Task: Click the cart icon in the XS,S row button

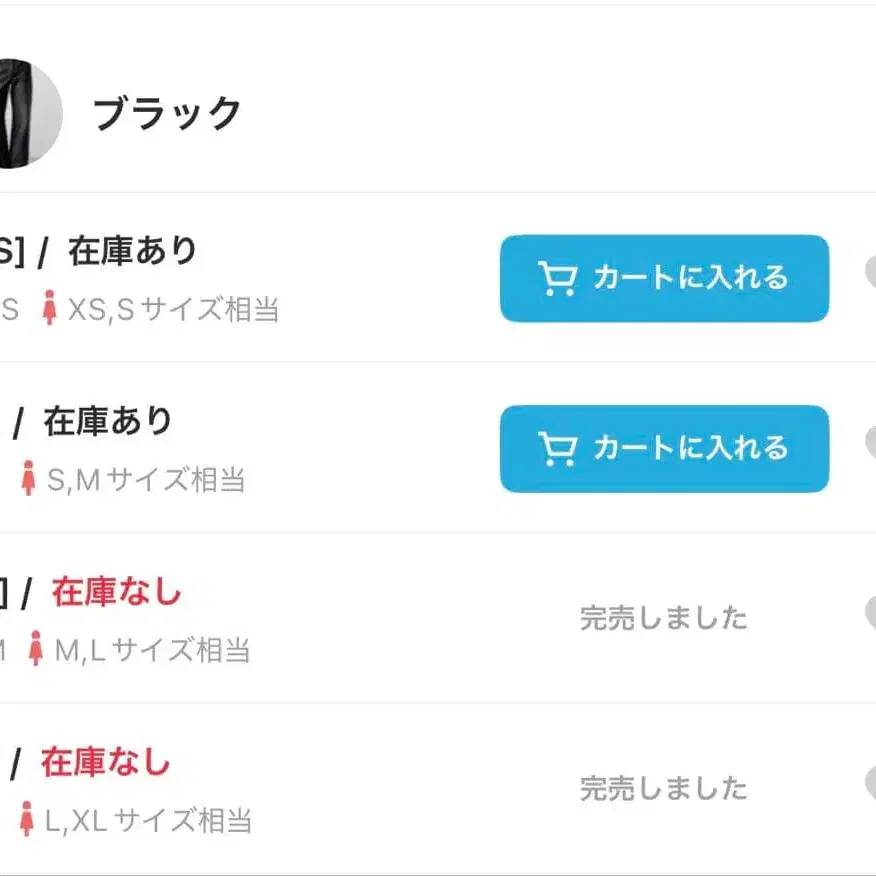Action: click(x=556, y=279)
